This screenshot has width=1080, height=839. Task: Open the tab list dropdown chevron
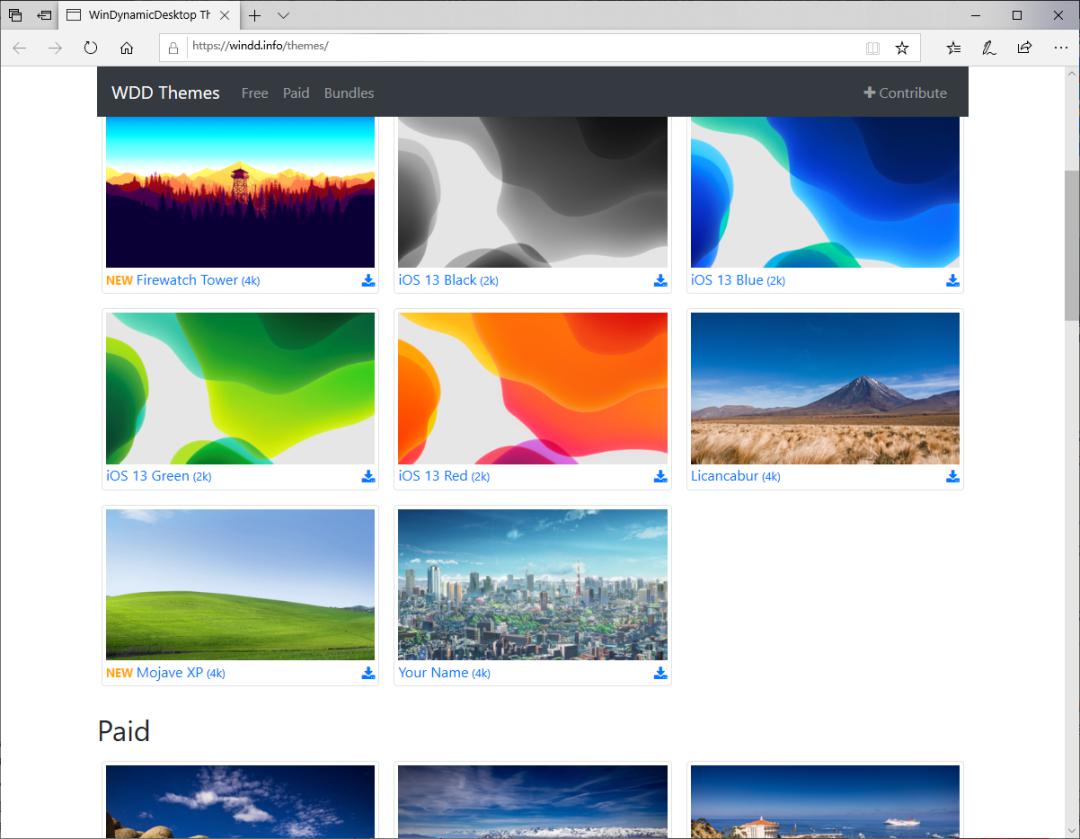pyautogui.click(x=284, y=15)
